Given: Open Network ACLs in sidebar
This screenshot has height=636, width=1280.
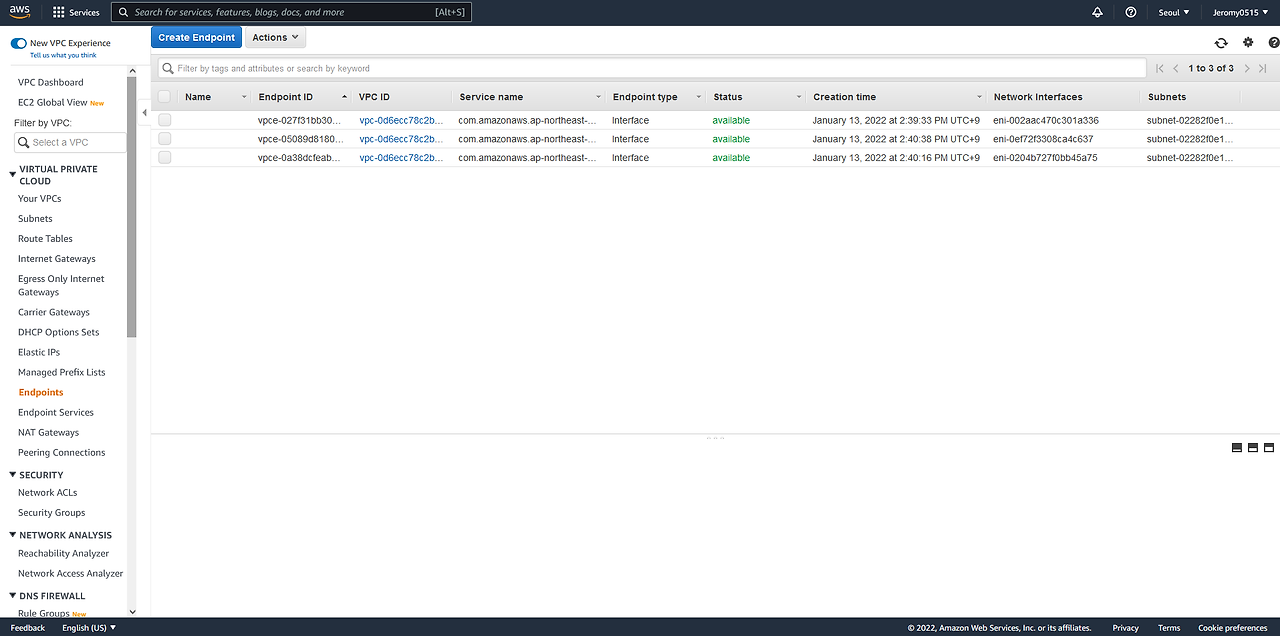Looking at the screenshot, I should (x=47, y=493).
